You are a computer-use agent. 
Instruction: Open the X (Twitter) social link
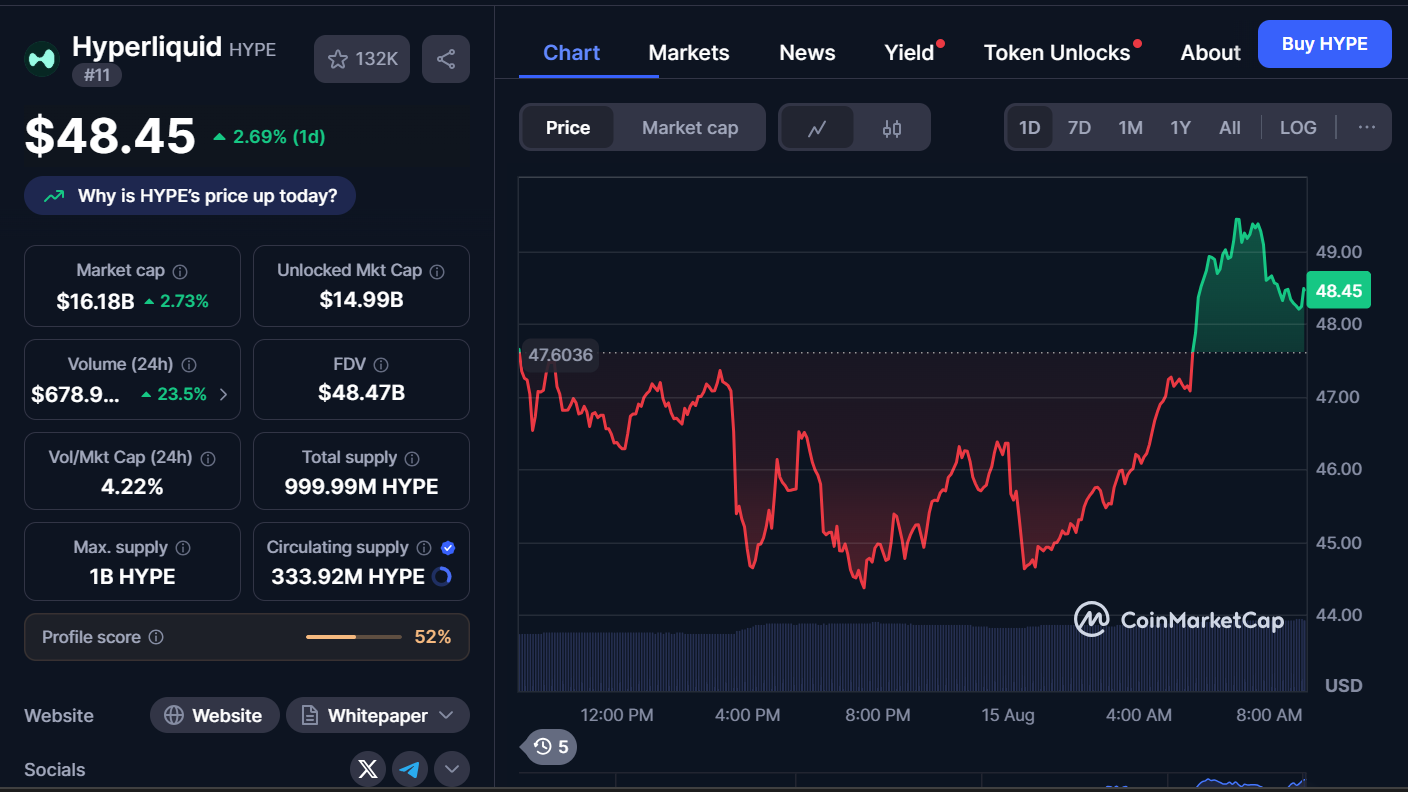tap(368, 769)
